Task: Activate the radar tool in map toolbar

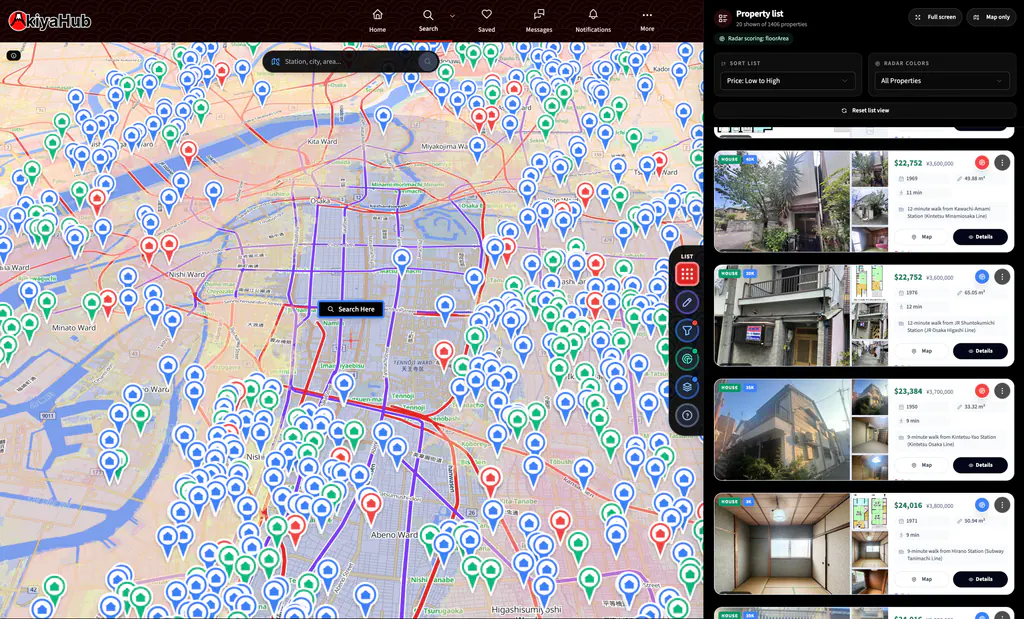Action: tap(686, 358)
